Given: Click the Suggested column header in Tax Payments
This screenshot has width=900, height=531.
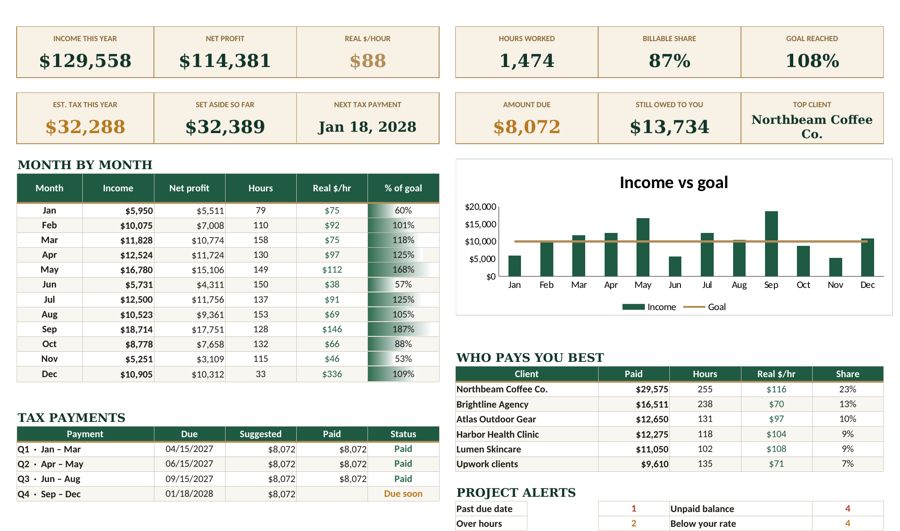Looking at the screenshot, I should pos(261,434).
